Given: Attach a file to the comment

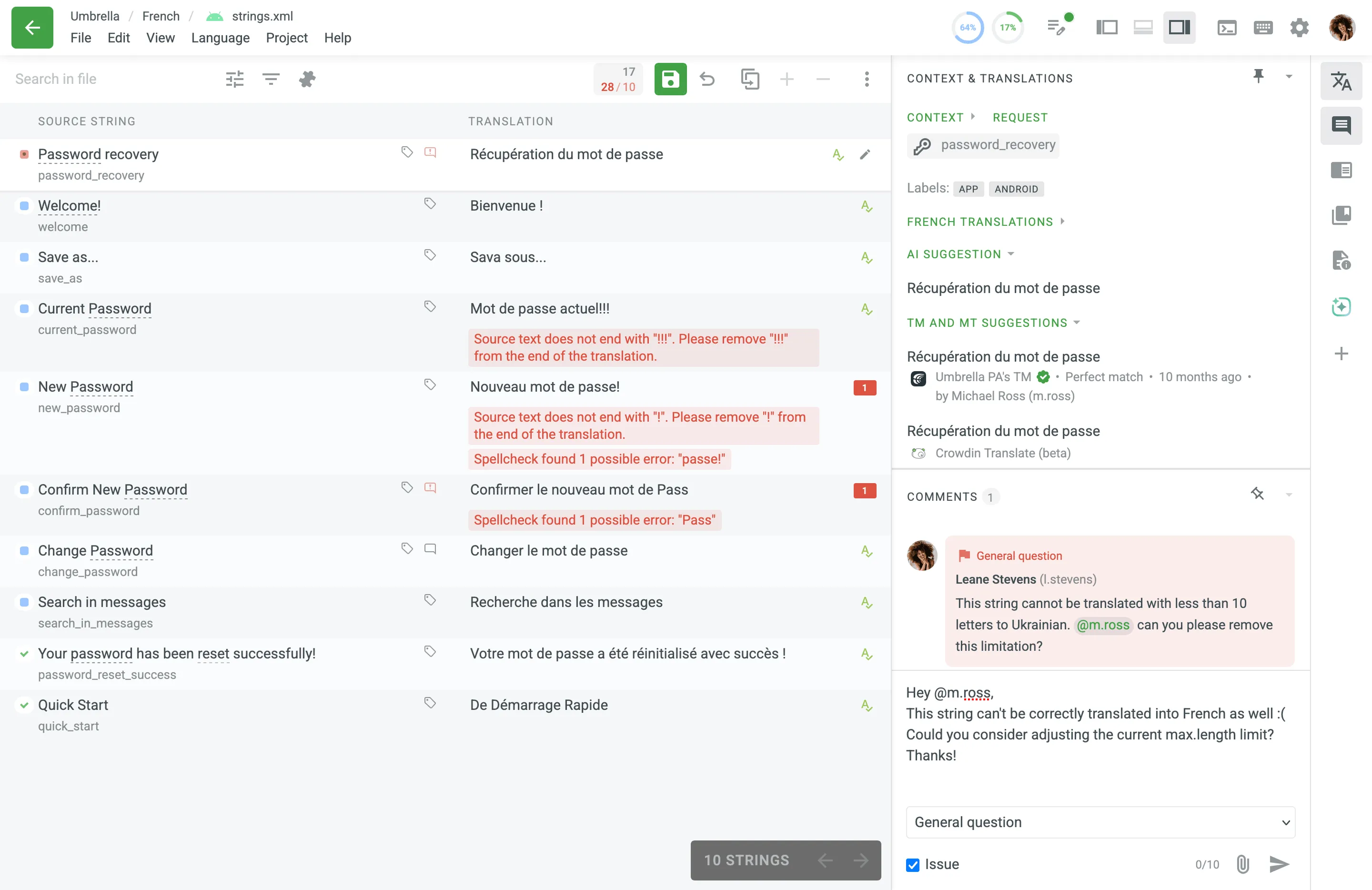Looking at the screenshot, I should pyautogui.click(x=1242, y=864).
